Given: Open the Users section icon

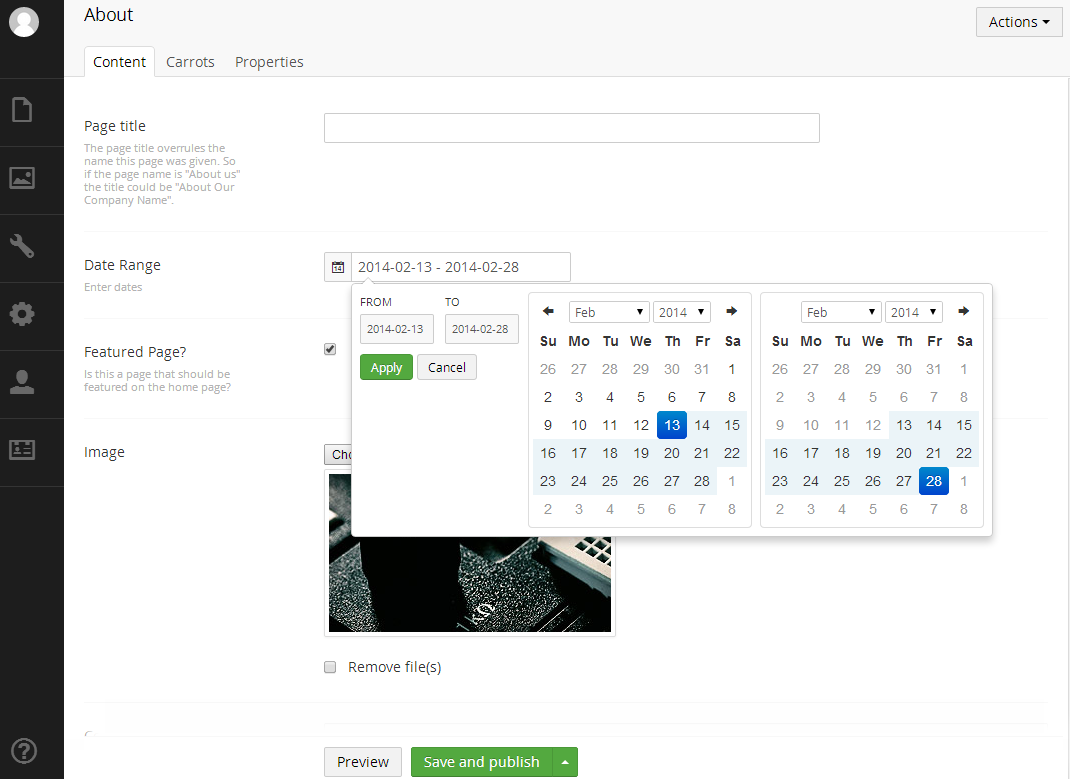Looking at the screenshot, I should pos(22,382).
